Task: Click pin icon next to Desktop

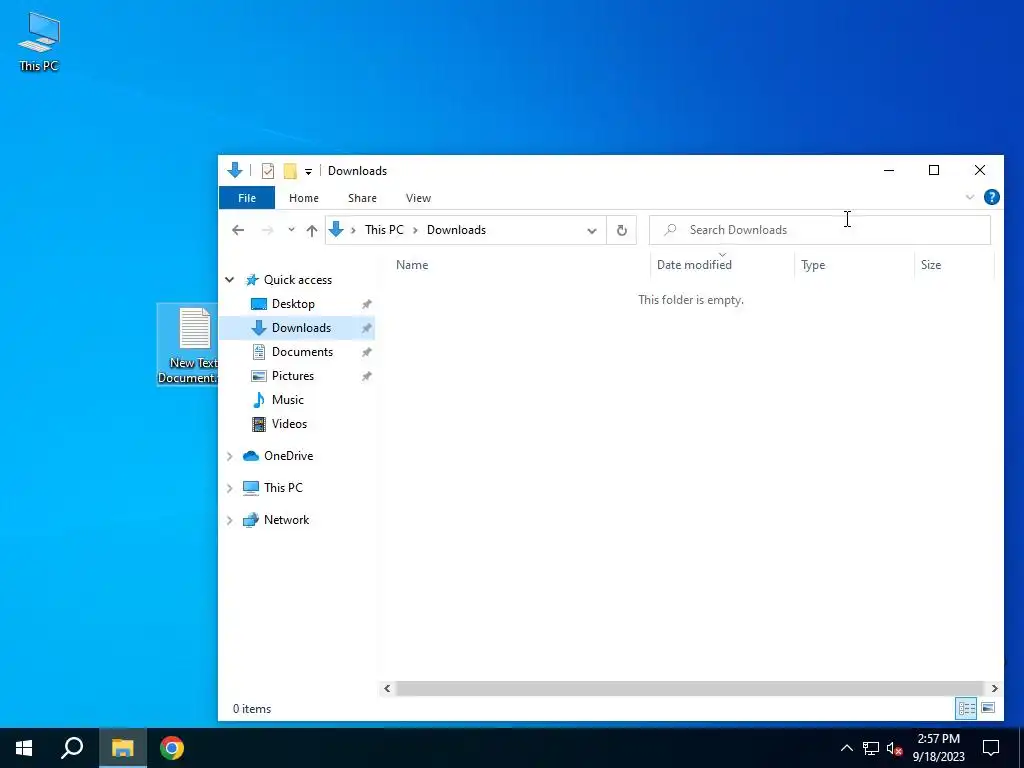Action: [366, 304]
